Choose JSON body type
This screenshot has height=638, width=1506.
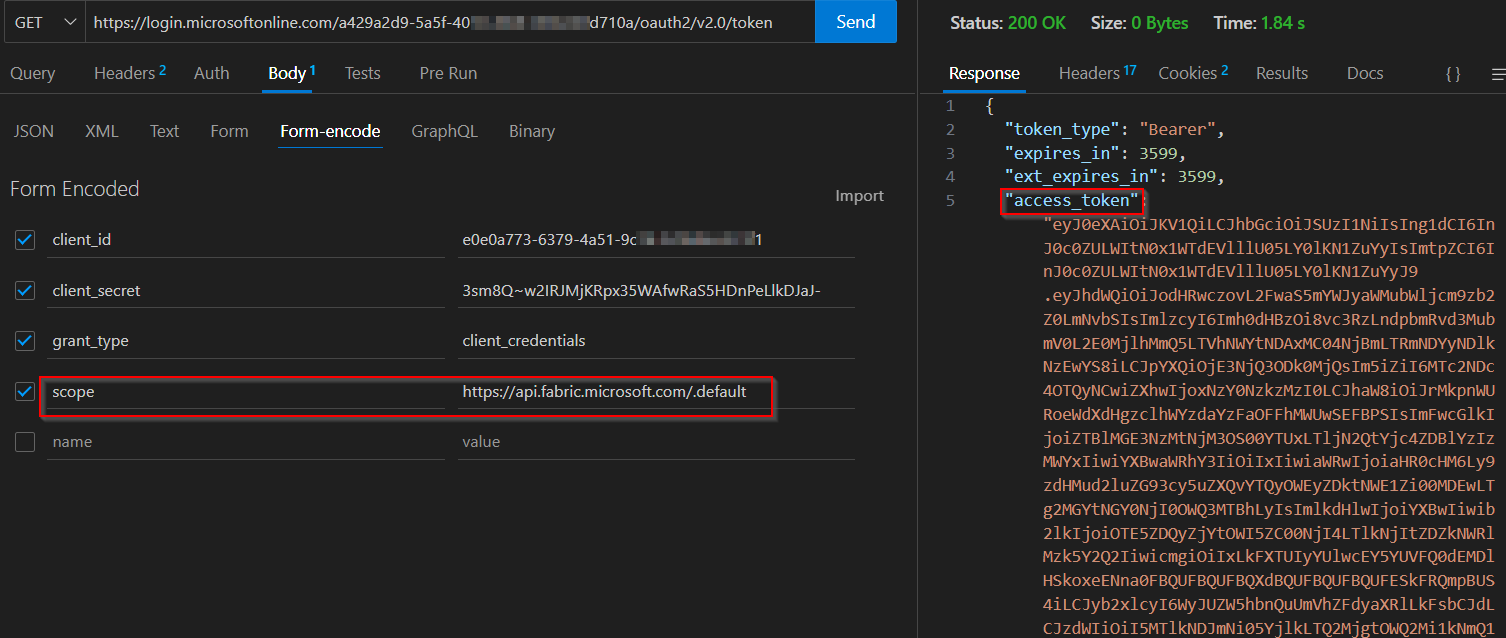(x=34, y=131)
